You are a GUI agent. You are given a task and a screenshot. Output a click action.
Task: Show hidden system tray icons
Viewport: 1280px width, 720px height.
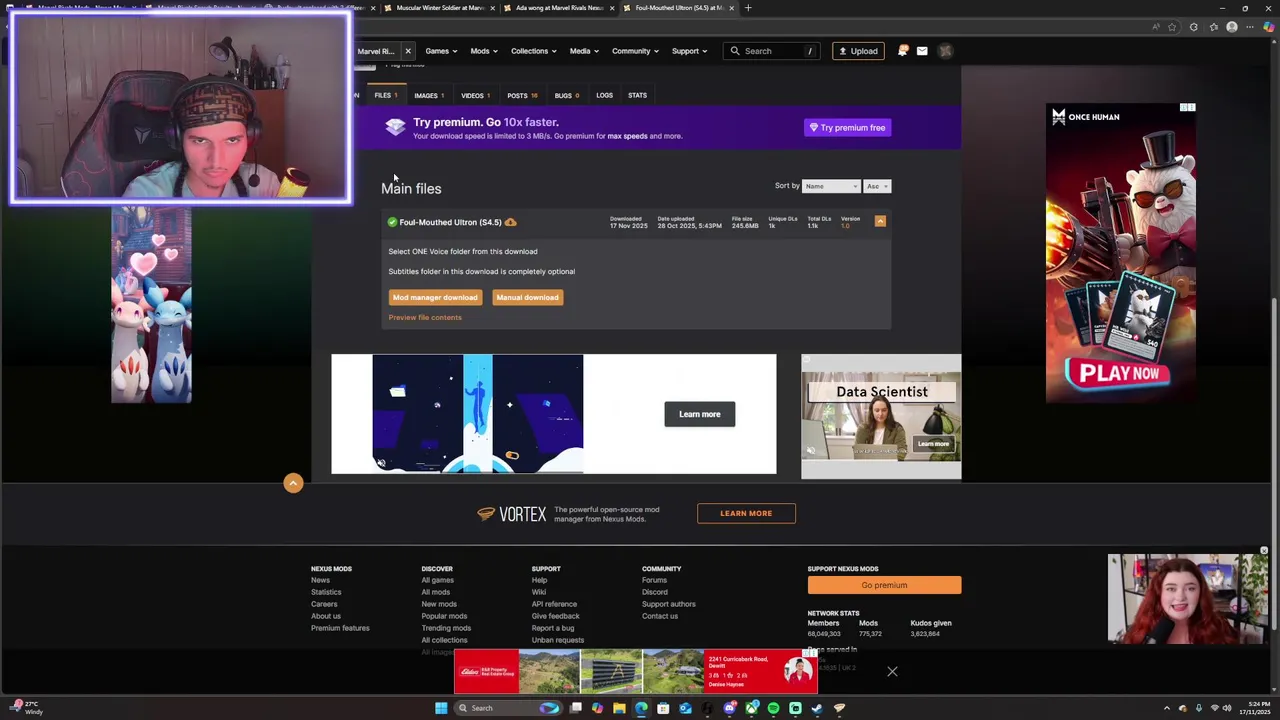(x=1166, y=708)
